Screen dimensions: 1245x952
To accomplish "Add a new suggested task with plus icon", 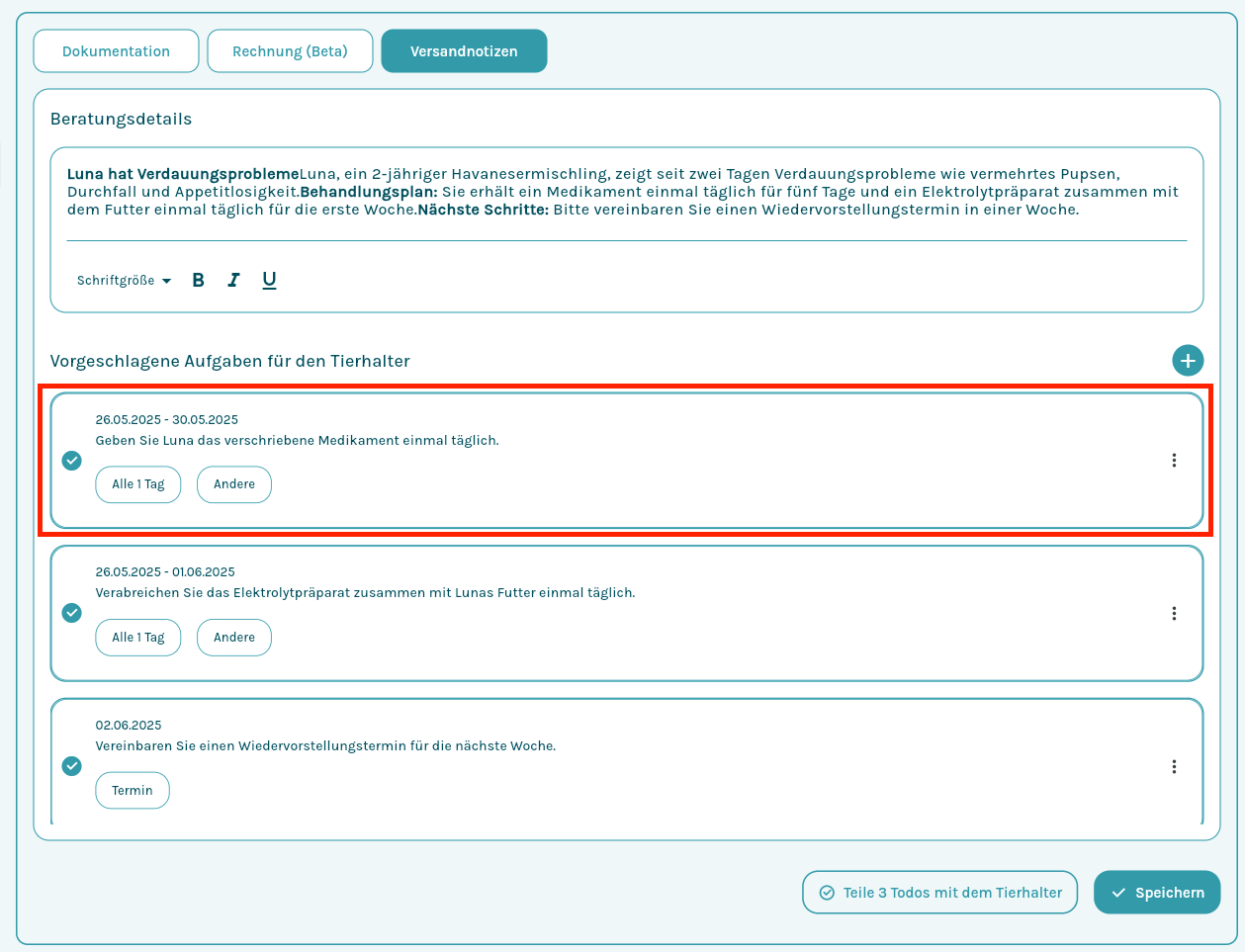I will [x=1188, y=361].
